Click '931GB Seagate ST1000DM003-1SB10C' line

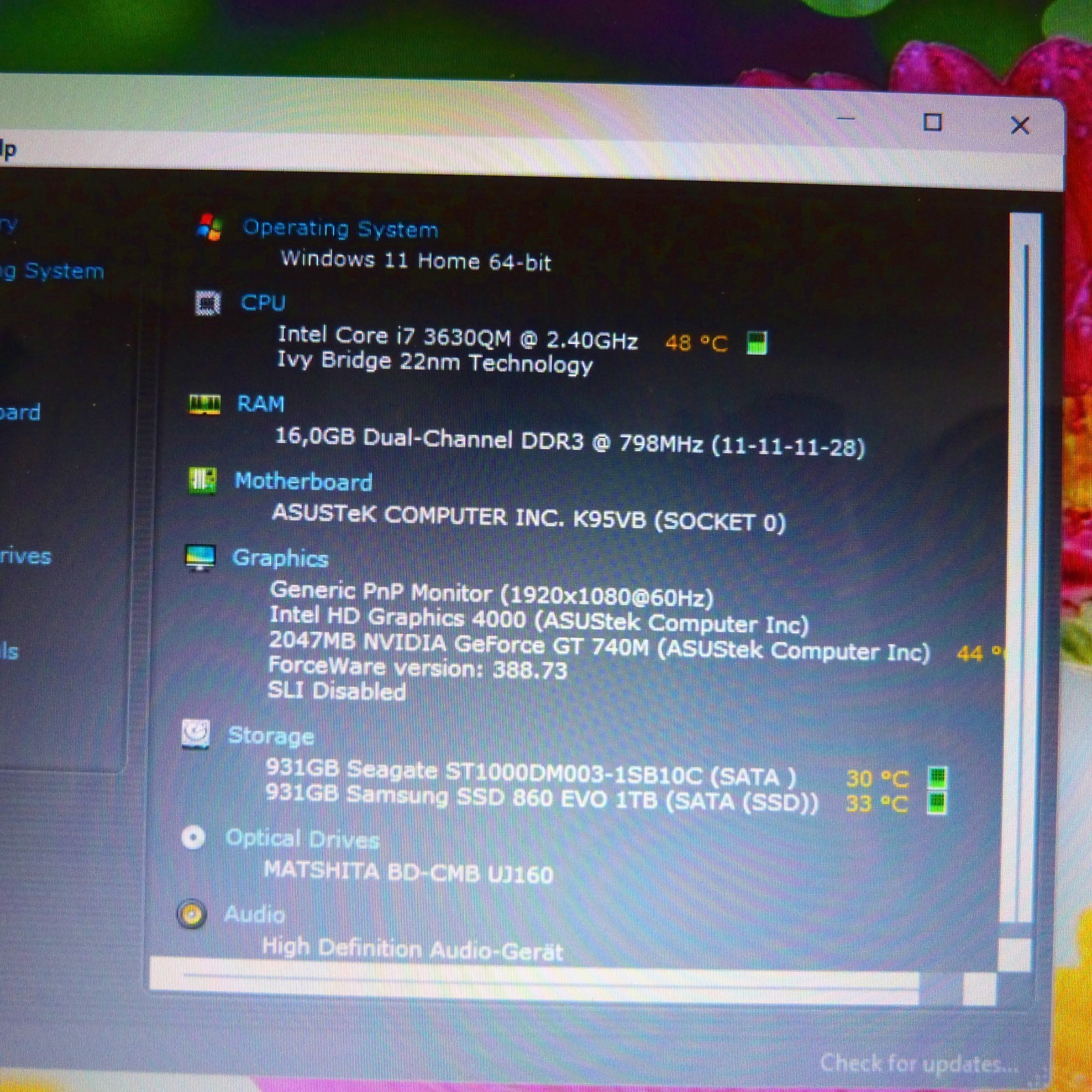click(x=484, y=771)
